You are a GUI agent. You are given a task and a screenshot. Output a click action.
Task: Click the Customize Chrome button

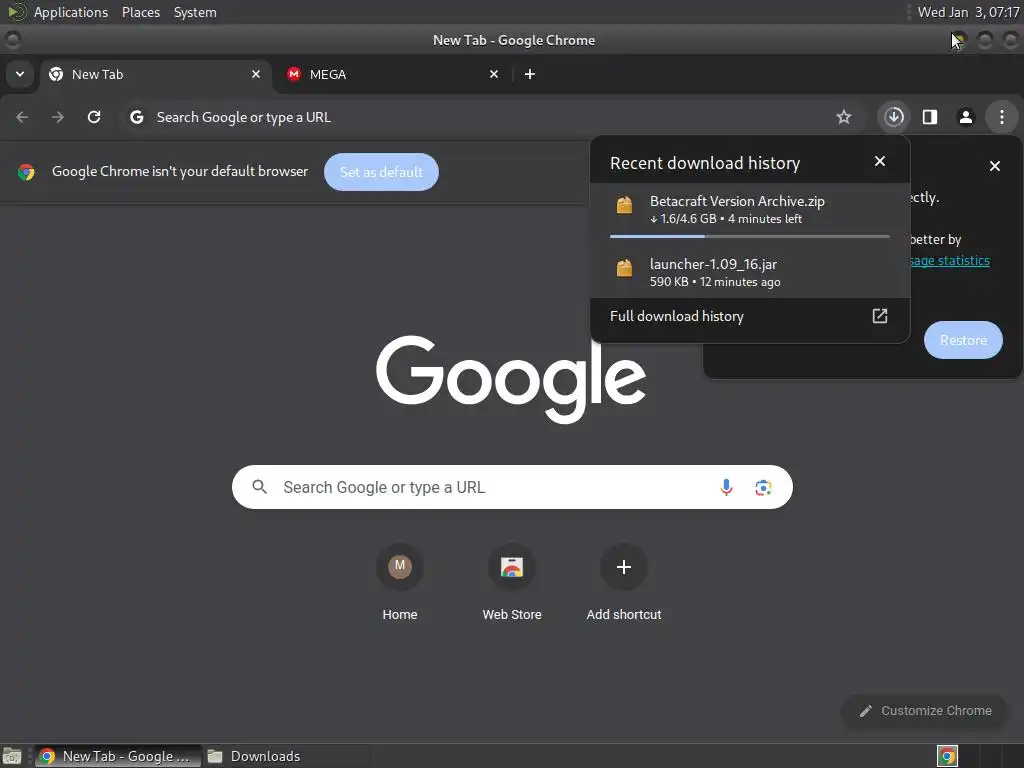coord(925,711)
